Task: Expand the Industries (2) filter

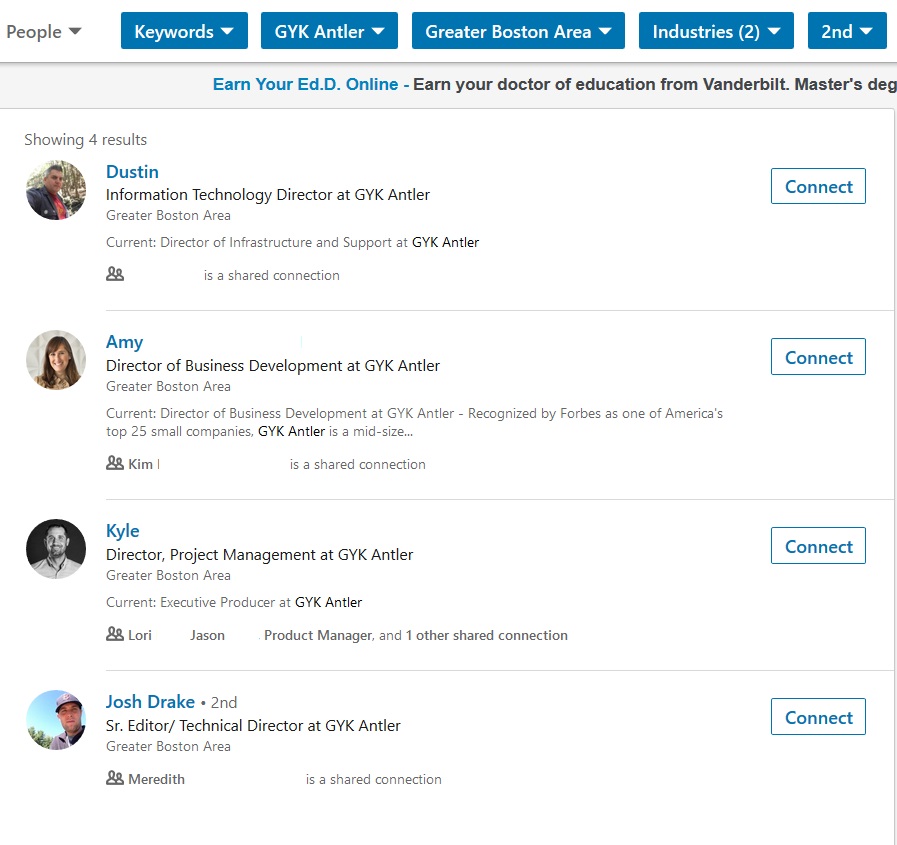Action: 716,32
